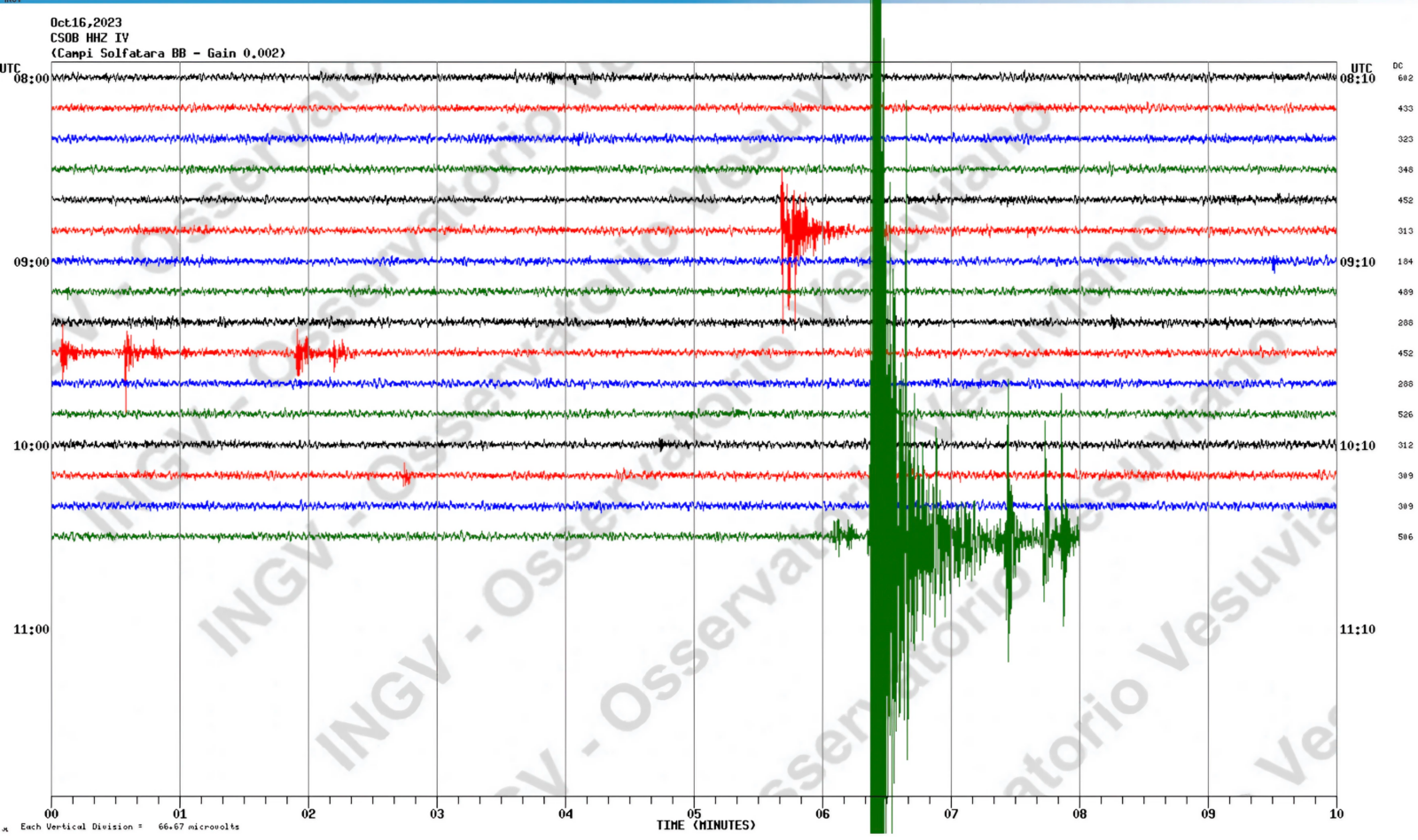Click the UTC label above 08:00
Screen dimensions: 1418x840
pyautogui.click(x=11, y=68)
